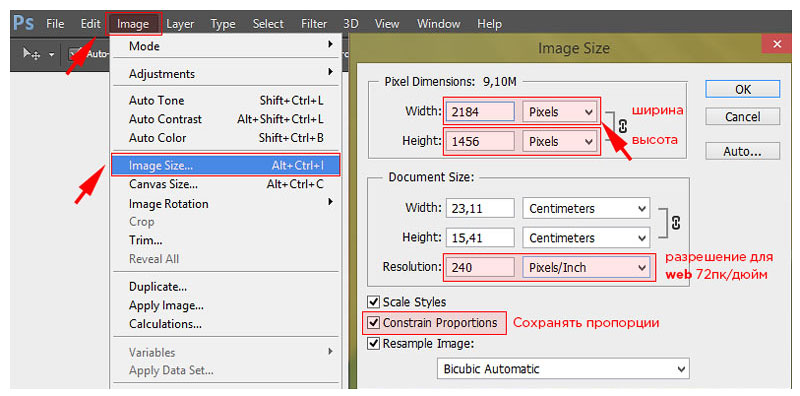Open the Layer menu
This screenshot has width=800, height=396.
click(x=180, y=24)
